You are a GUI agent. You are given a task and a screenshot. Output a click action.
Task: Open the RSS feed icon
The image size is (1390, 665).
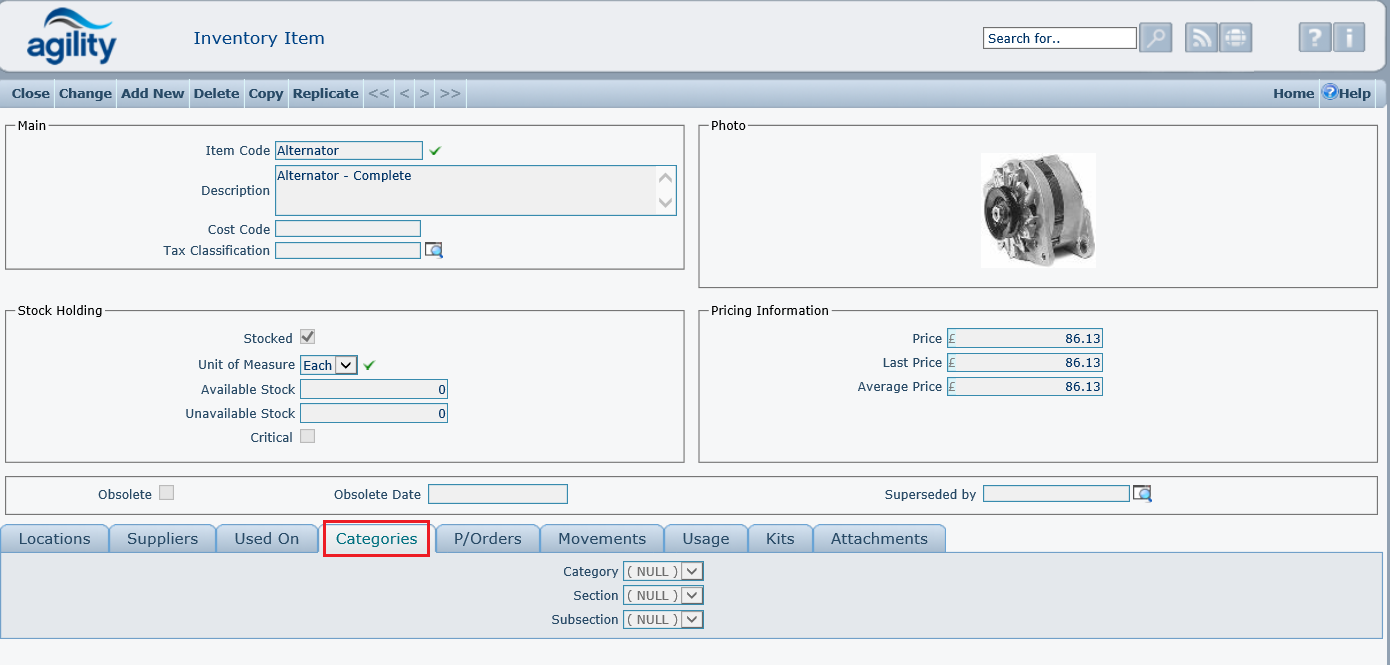[x=1201, y=38]
